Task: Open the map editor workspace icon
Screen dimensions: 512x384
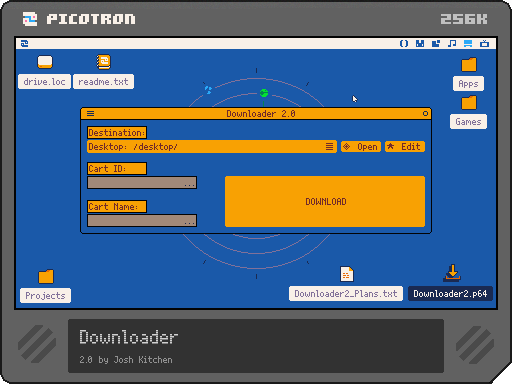Action: [x=436, y=44]
